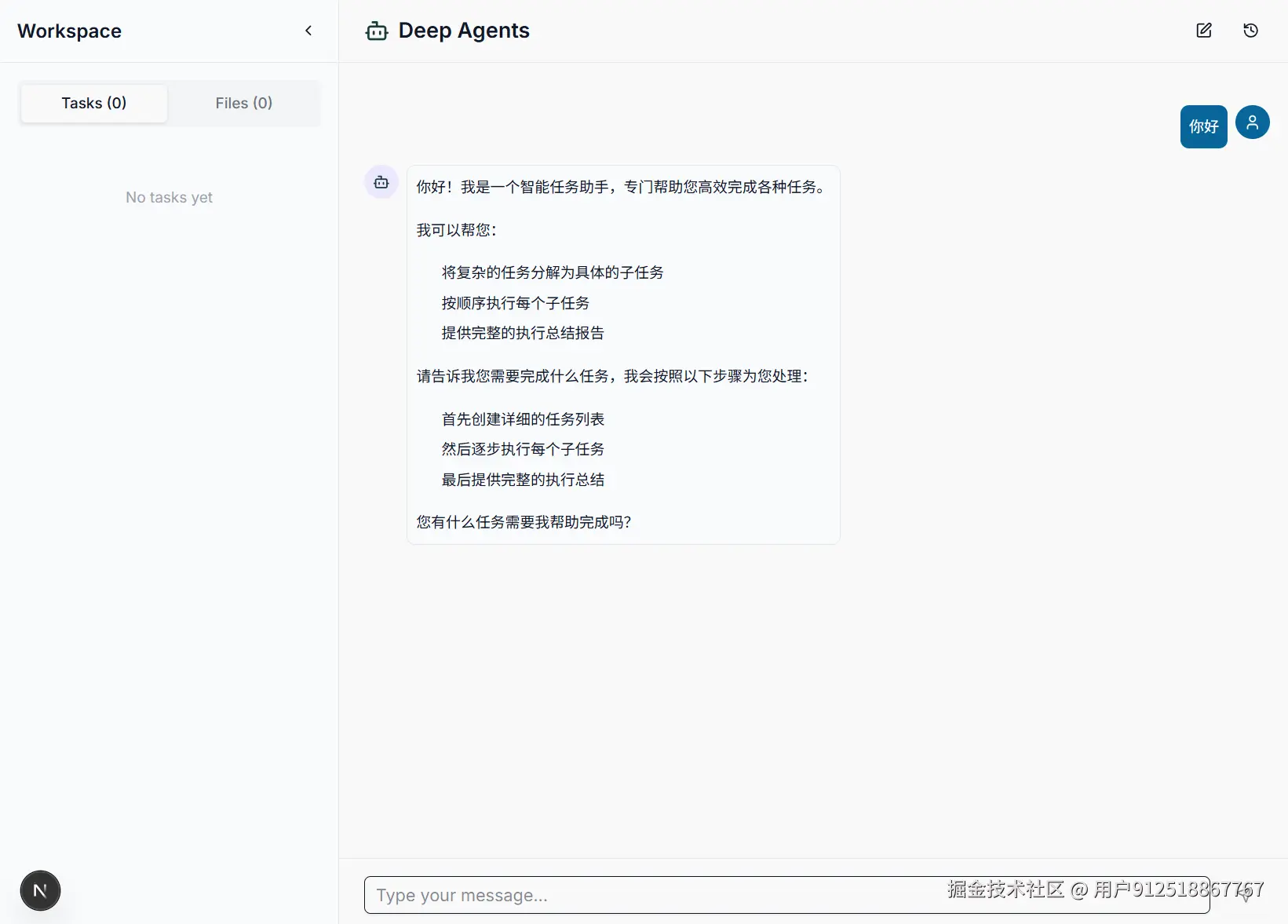This screenshot has width=1288, height=924.
Task: Click the line 您有什么任务需要我帮助完成吗？
Action: [x=524, y=522]
